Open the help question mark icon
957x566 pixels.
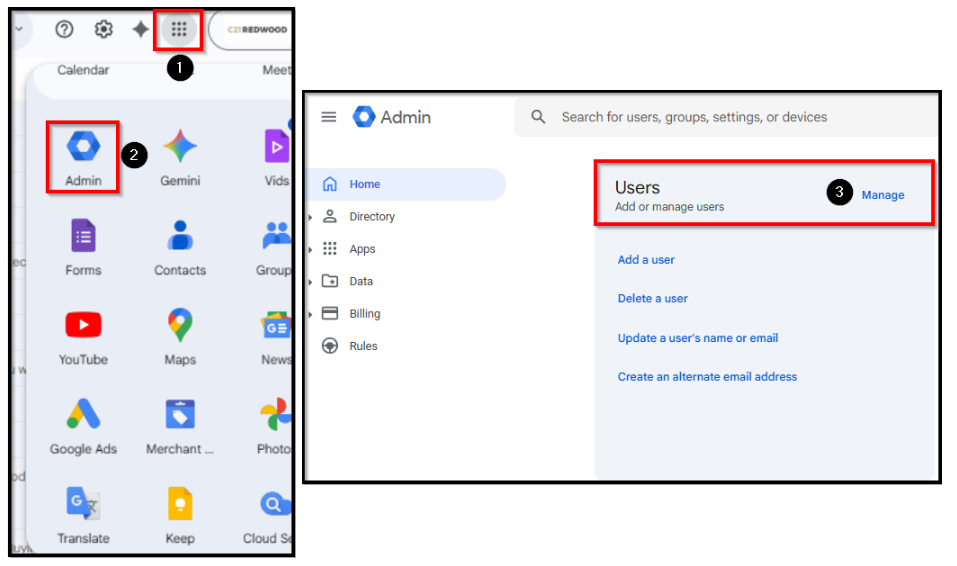pyautogui.click(x=64, y=29)
